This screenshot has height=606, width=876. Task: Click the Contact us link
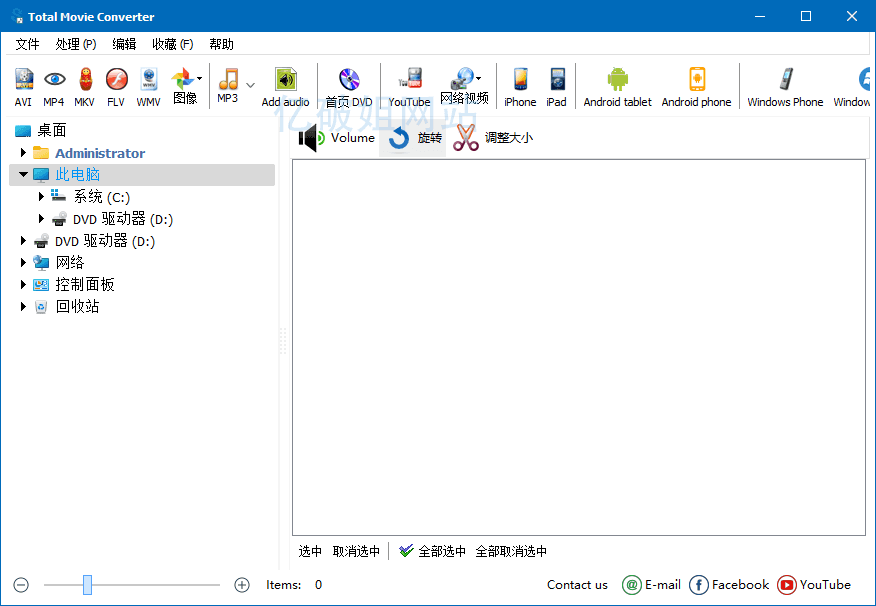[x=577, y=585]
